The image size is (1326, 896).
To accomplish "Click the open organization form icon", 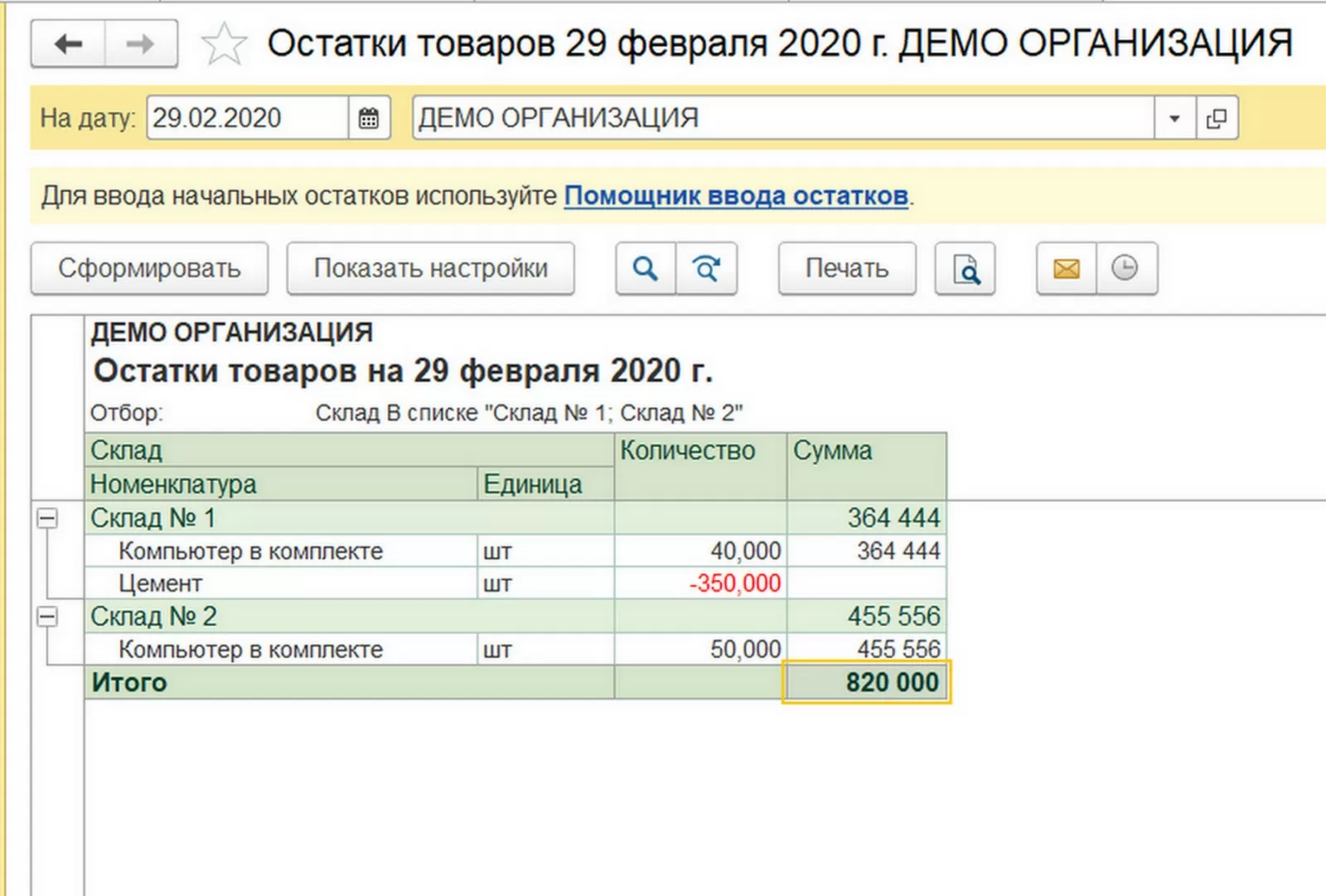I will coord(1217,119).
